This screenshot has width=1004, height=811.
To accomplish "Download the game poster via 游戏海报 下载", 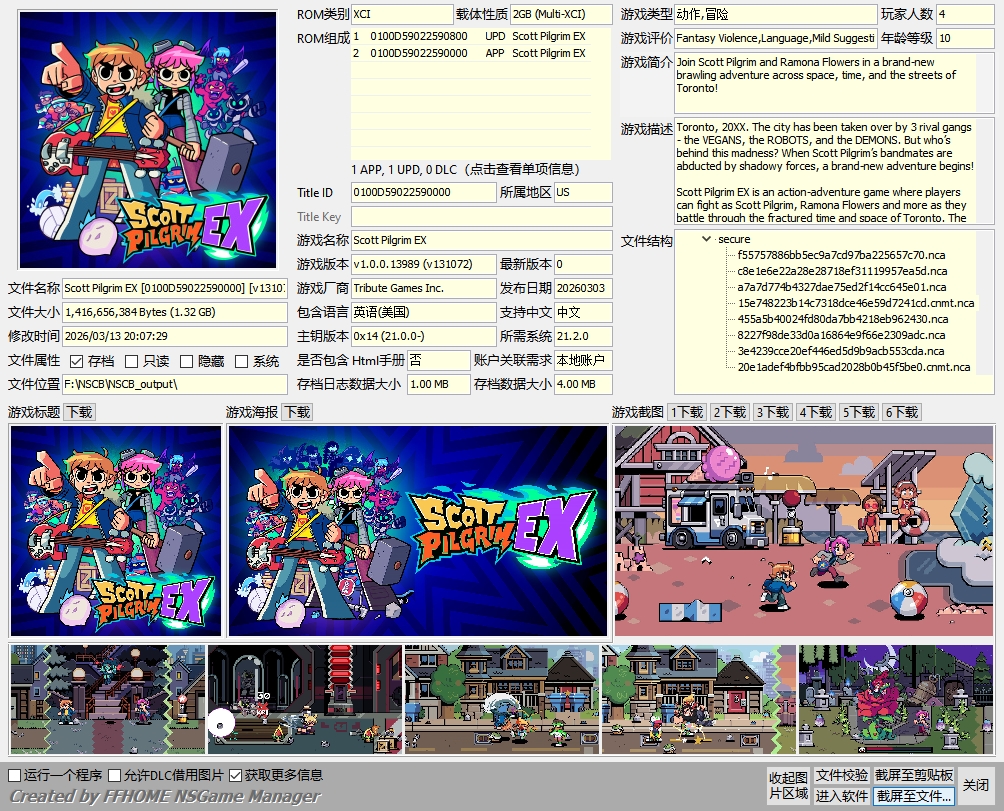I will pos(297,412).
